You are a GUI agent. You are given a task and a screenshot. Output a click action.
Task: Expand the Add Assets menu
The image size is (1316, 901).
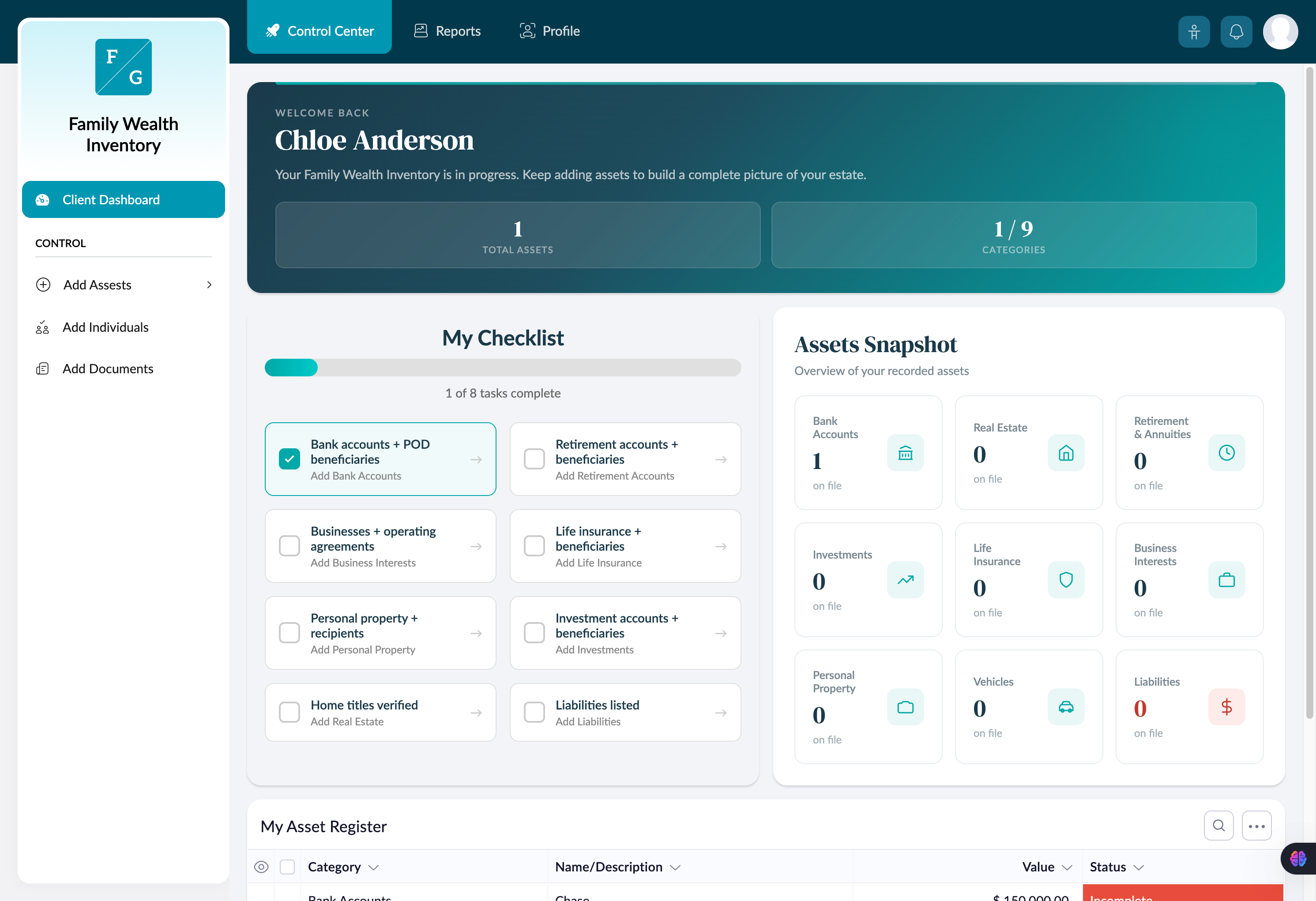(x=124, y=284)
